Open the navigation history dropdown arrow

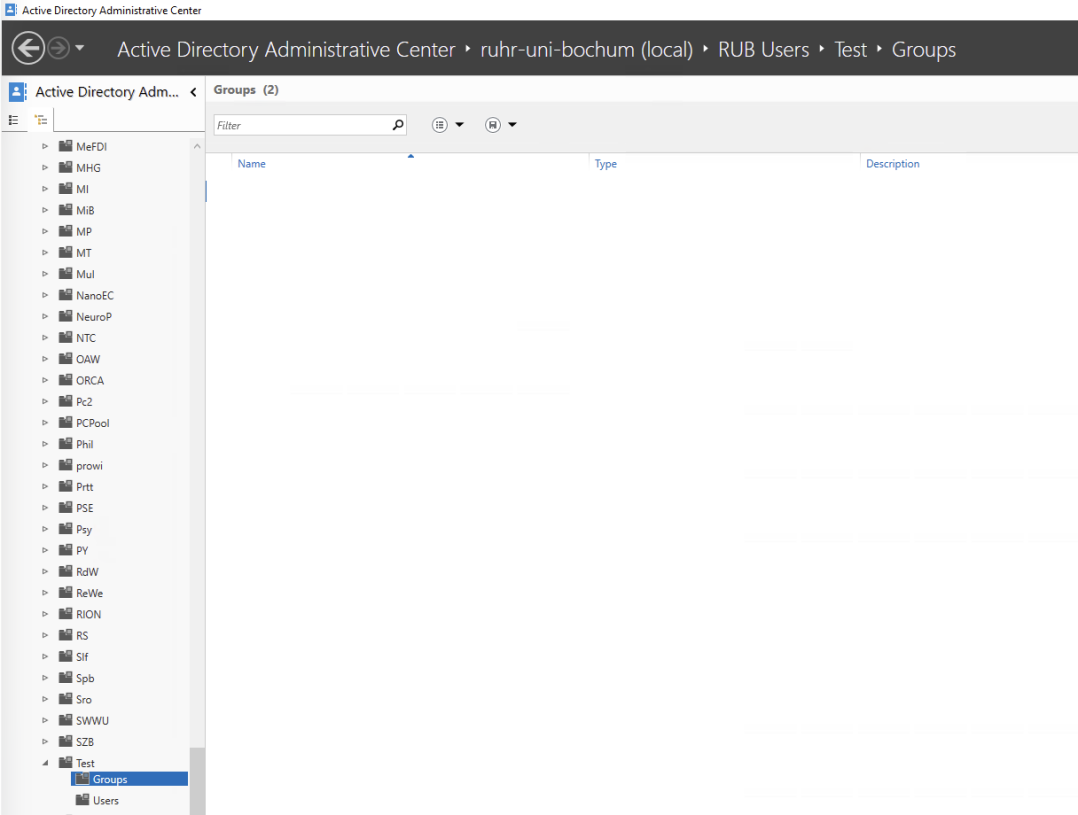[80, 47]
